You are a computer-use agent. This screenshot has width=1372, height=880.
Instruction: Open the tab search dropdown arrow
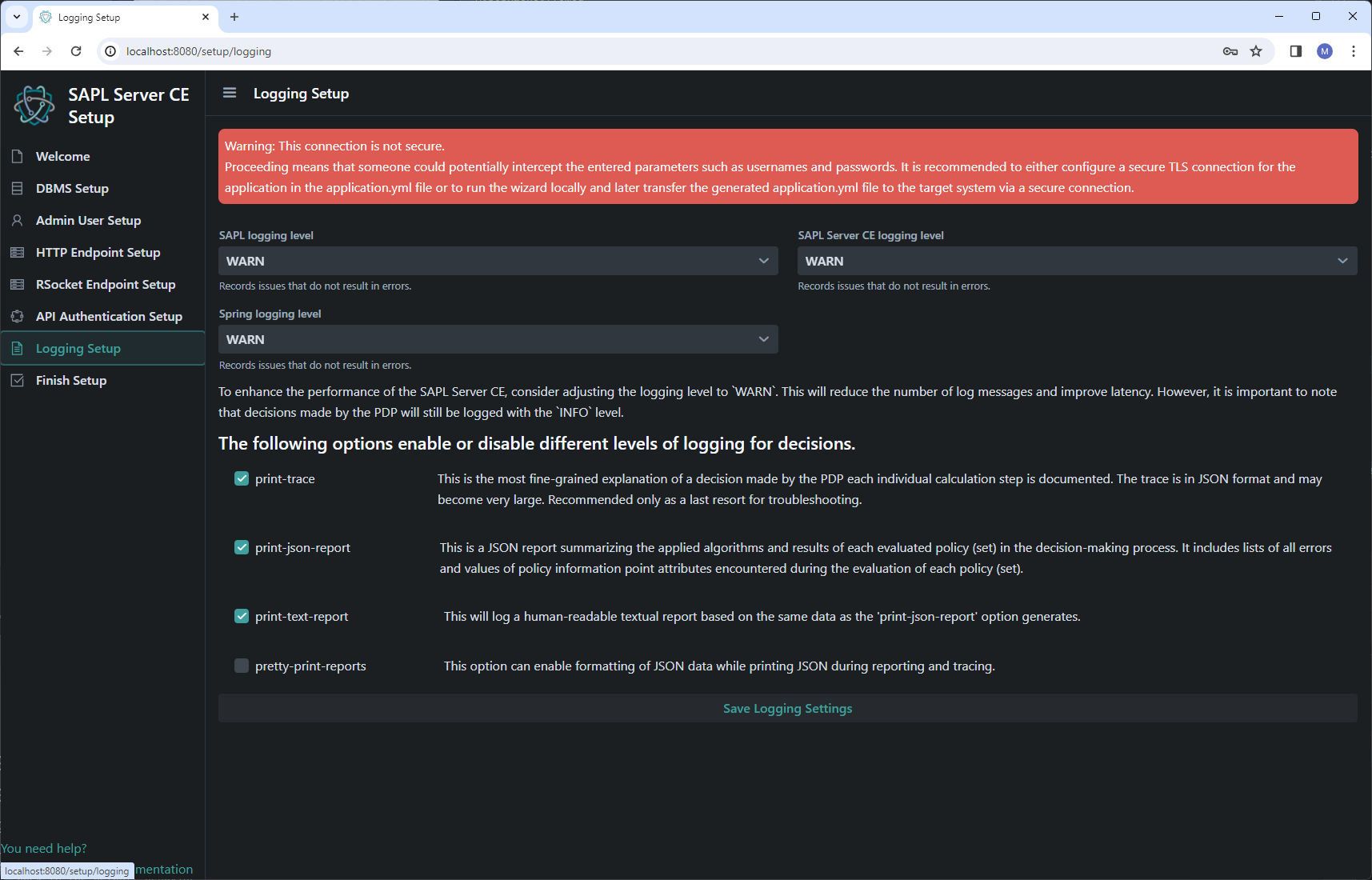point(17,17)
